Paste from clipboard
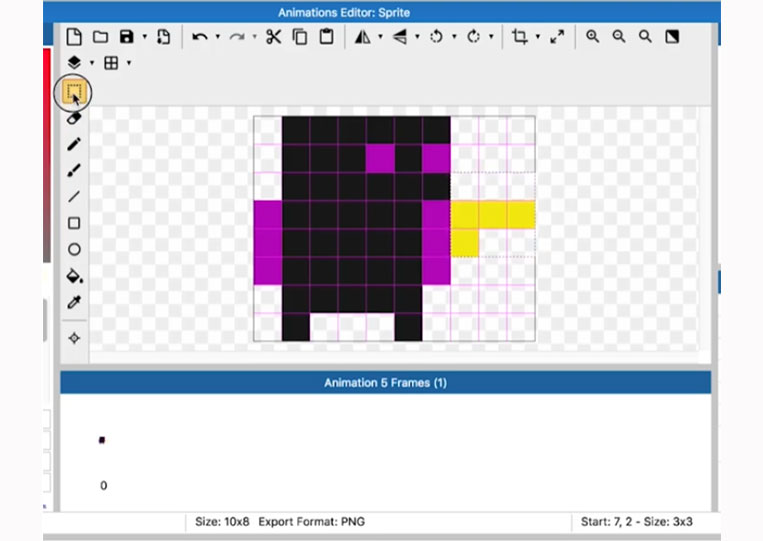The height and width of the screenshot is (541, 763). tap(326, 36)
